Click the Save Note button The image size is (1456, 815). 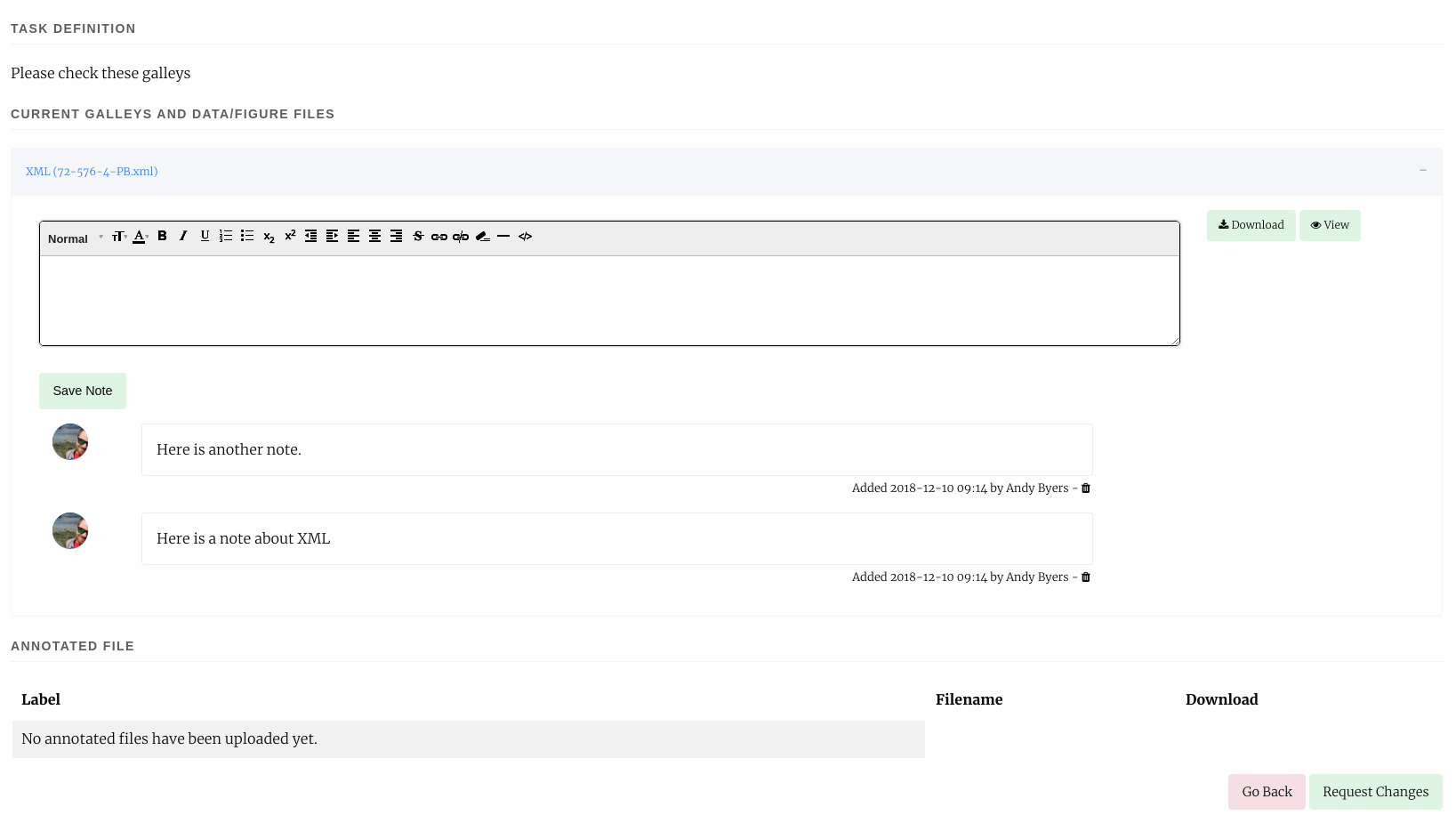(x=82, y=391)
